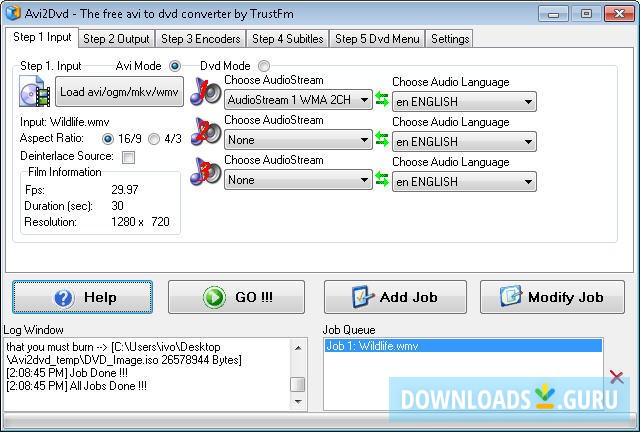
Task: Click the Avi2Dvd app icon in title bar
Action: (x=13, y=13)
